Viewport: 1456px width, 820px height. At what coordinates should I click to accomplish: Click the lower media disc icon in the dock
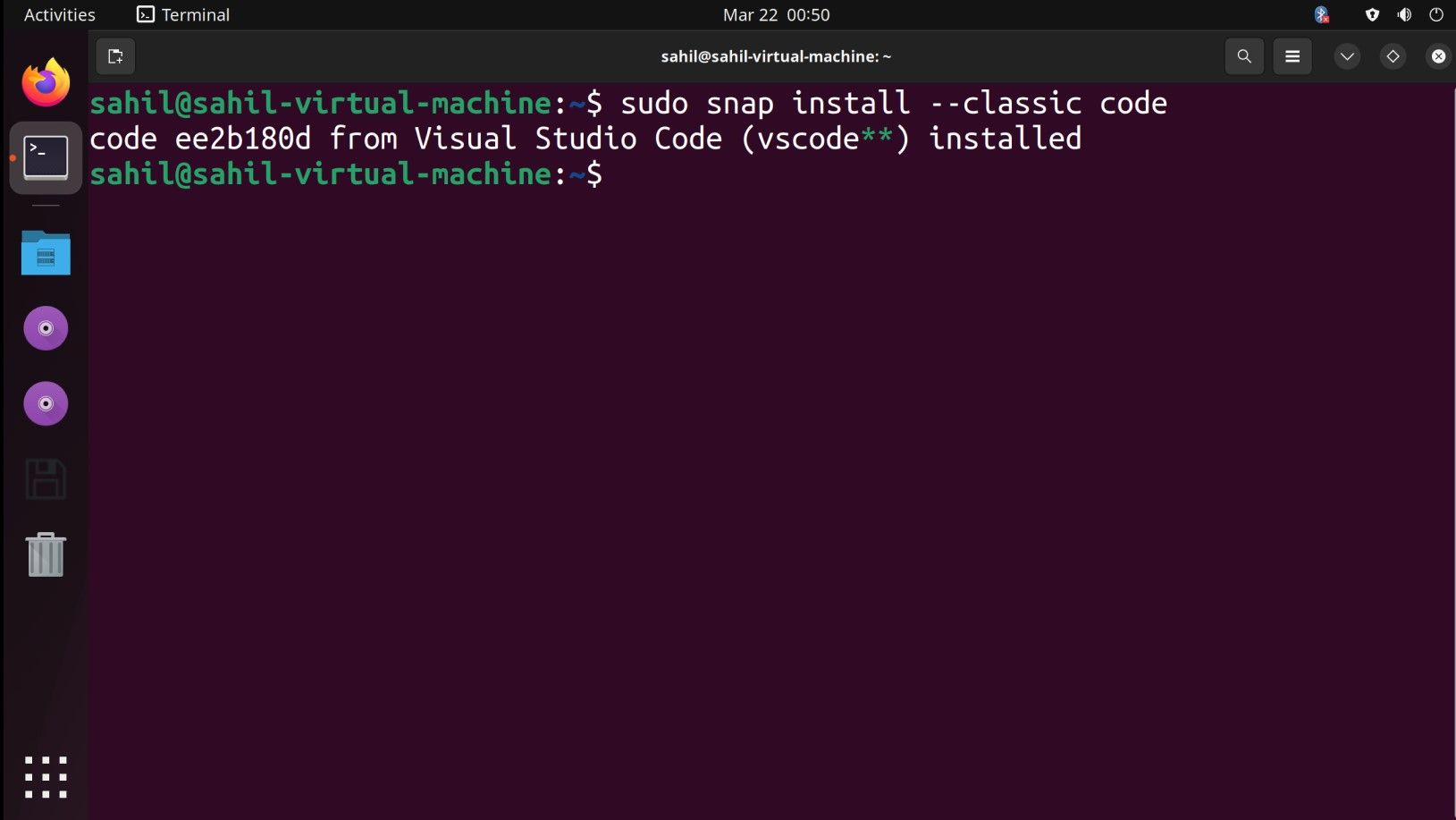(x=45, y=403)
